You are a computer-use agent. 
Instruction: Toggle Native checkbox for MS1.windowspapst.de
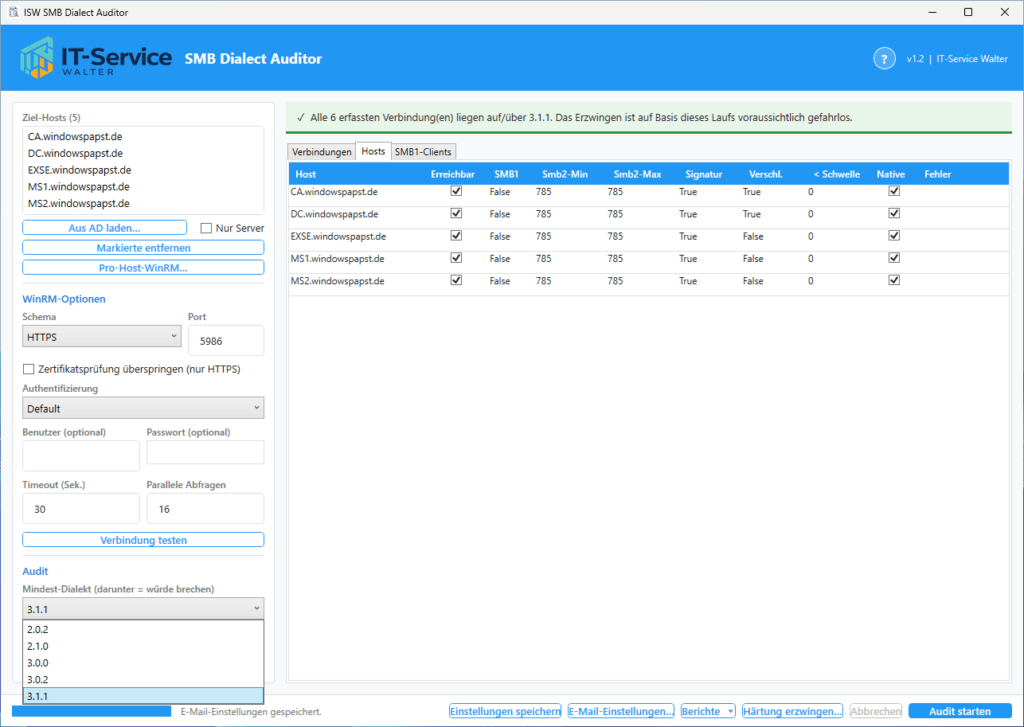click(x=894, y=258)
